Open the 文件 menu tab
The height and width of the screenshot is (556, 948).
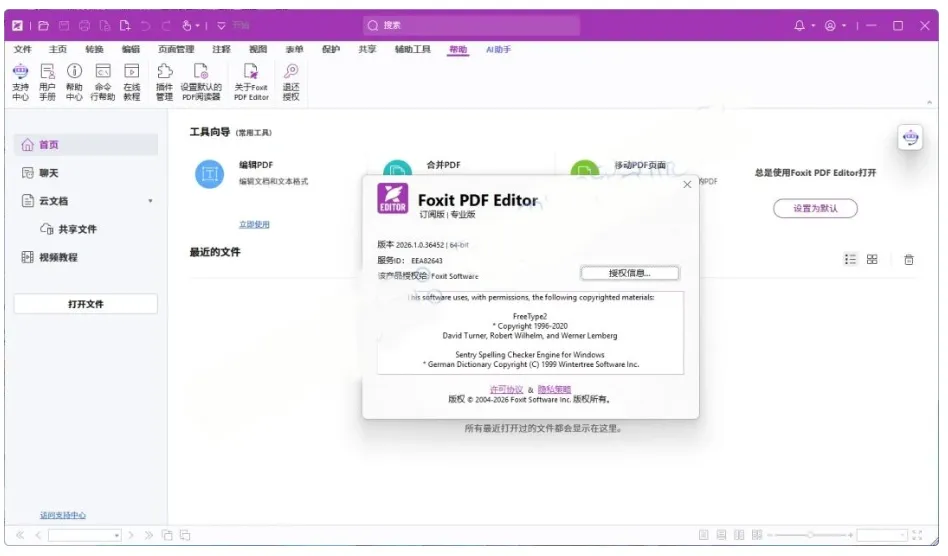coord(22,49)
